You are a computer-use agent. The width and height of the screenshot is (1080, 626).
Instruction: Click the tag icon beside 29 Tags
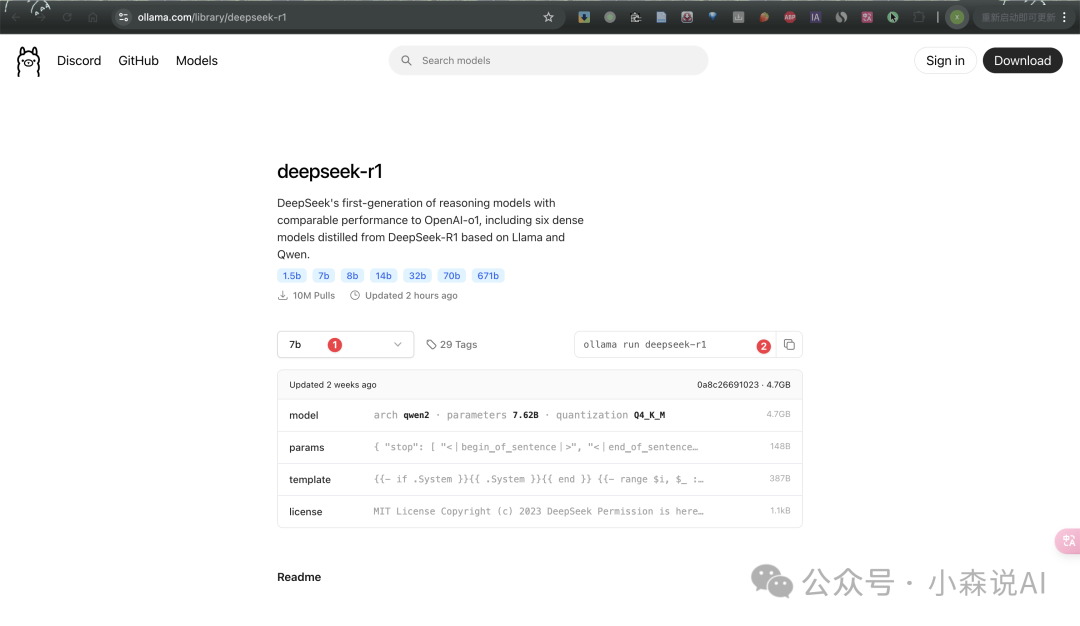pos(431,344)
